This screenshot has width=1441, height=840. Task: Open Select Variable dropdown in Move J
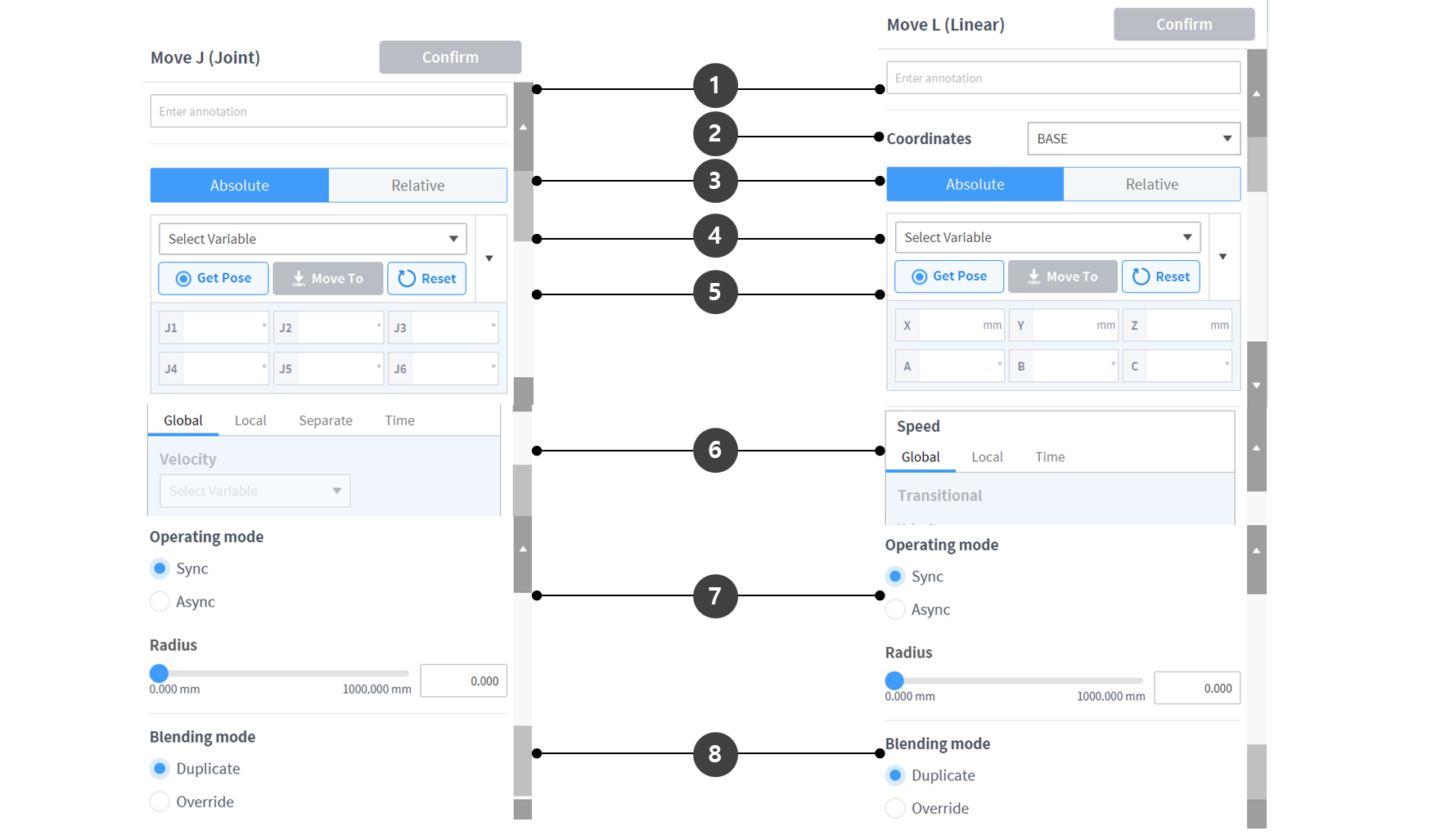[x=313, y=239]
